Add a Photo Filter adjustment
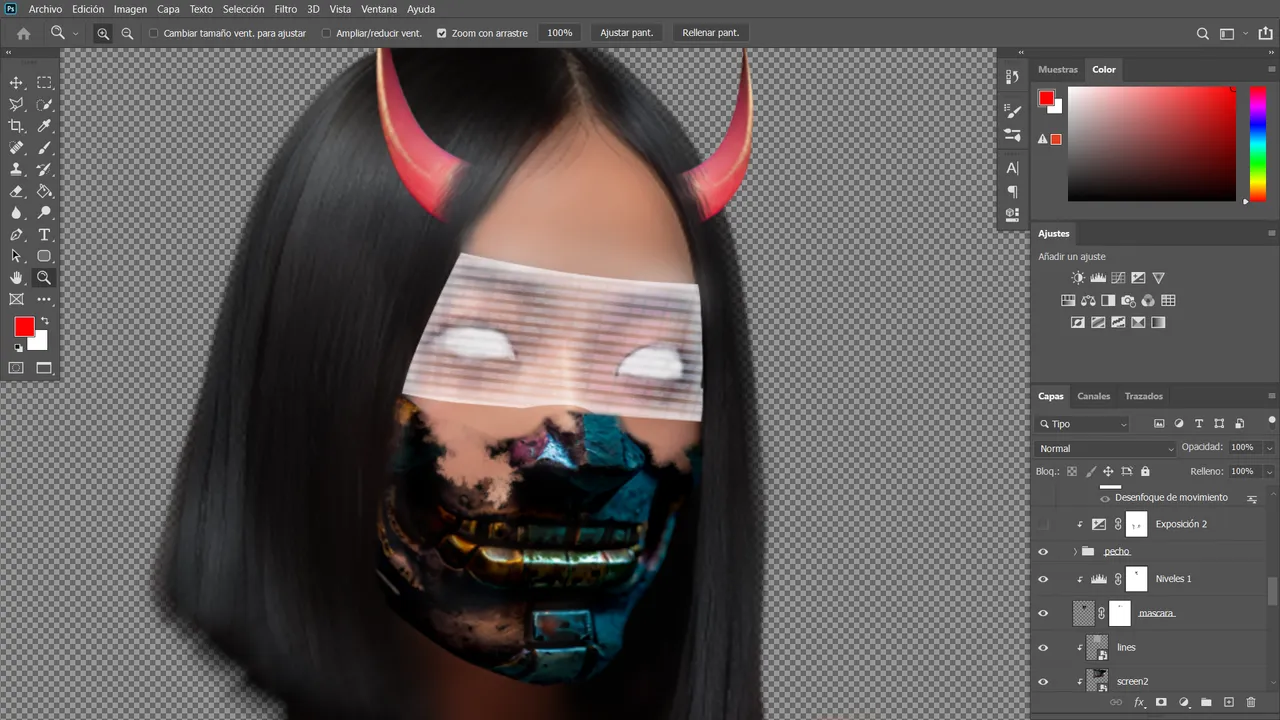The height and width of the screenshot is (720, 1280). click(1128, 300)
